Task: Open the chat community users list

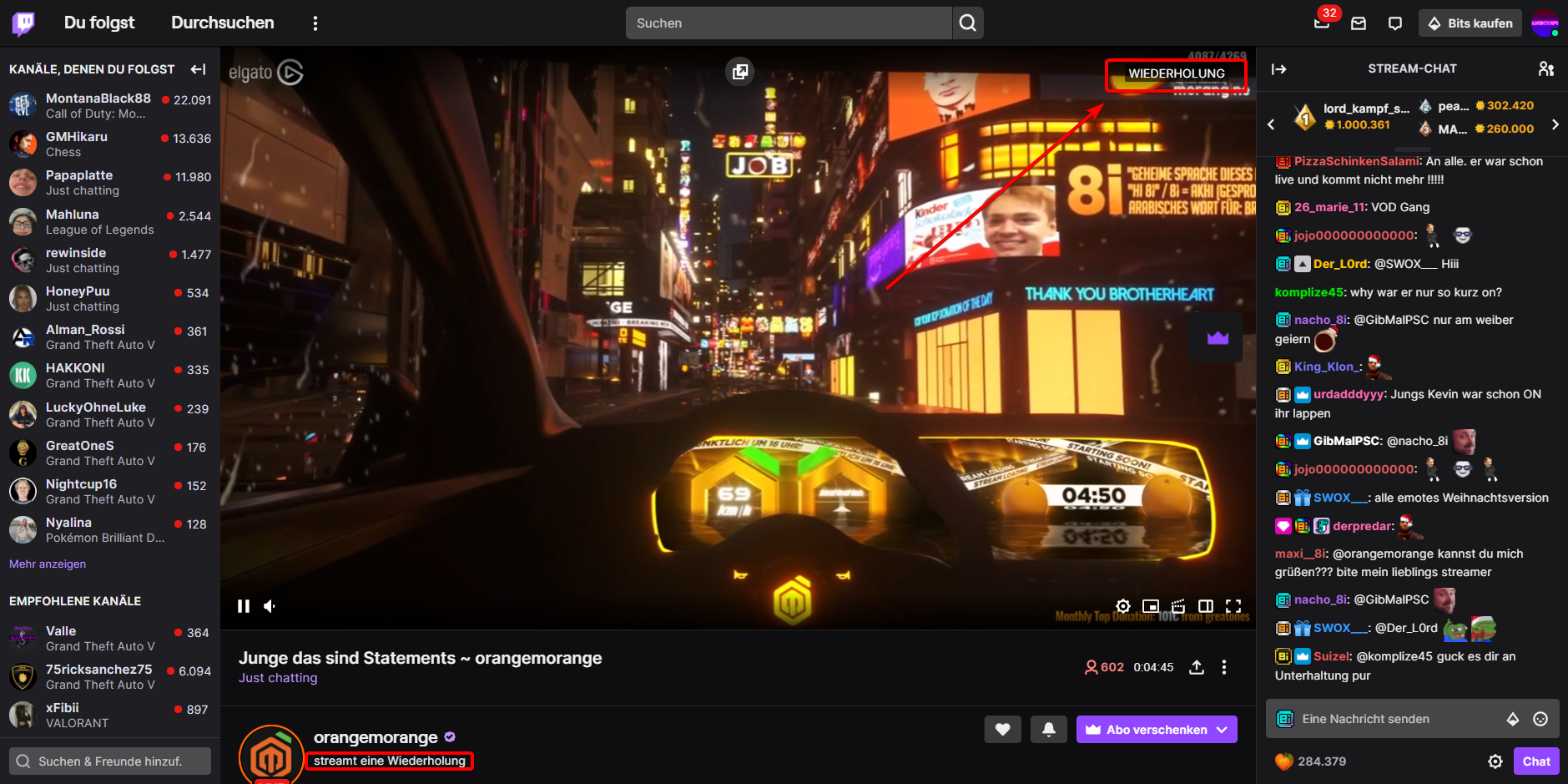Action: [1545, 68]
